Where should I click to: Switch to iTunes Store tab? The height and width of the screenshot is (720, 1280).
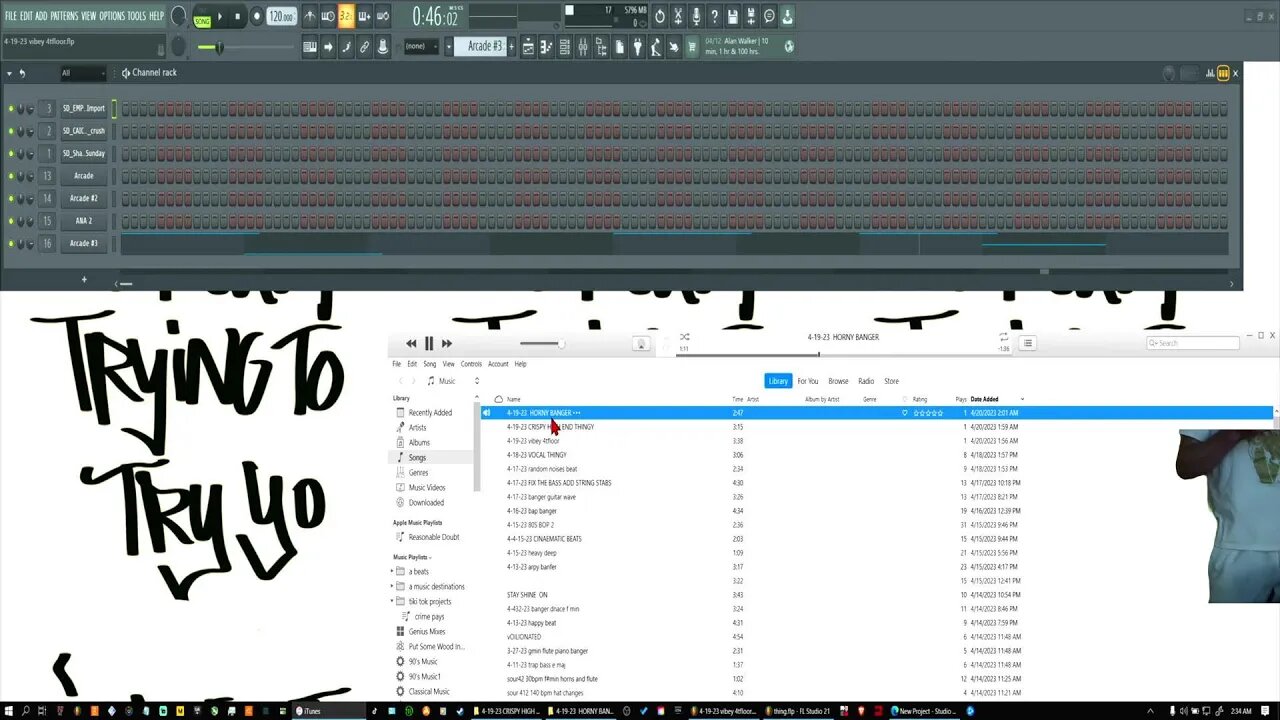891,381
